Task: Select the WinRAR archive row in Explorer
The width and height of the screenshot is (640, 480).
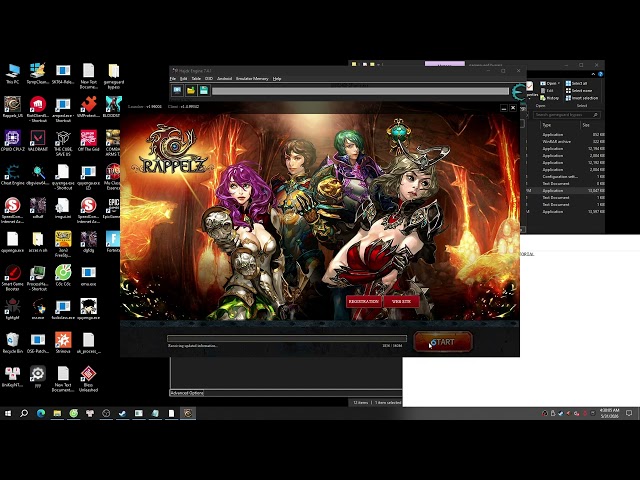Action: pos(565,142)
